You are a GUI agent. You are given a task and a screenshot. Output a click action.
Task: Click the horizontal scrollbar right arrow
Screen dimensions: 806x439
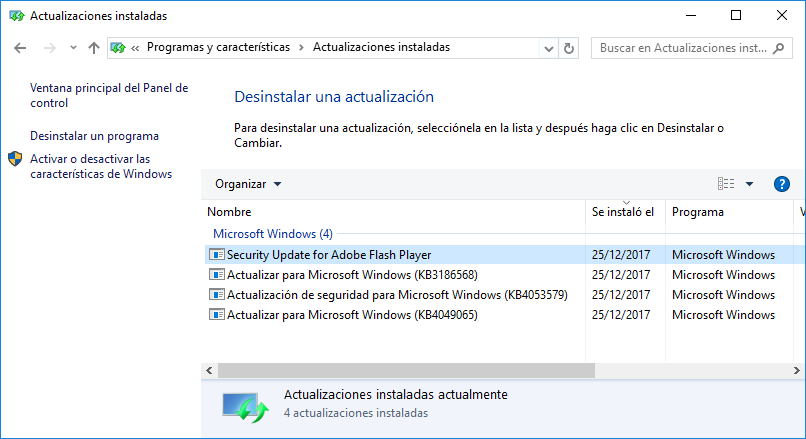pyautogui.click(x=796, y=370)
